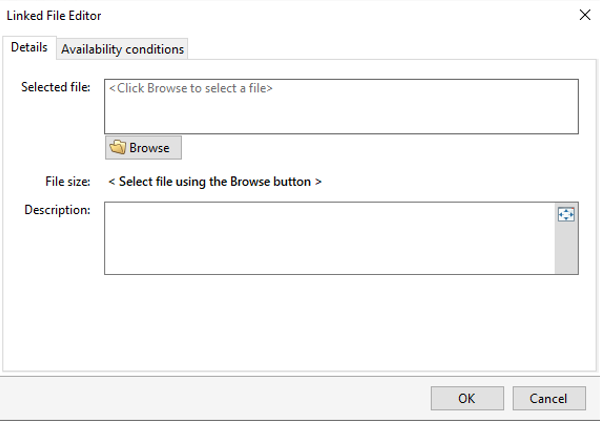The width and height of the screenshot is (600, 421).
Task: Click the 'Select file using the Browse button' text
Action: coord(215,181)
